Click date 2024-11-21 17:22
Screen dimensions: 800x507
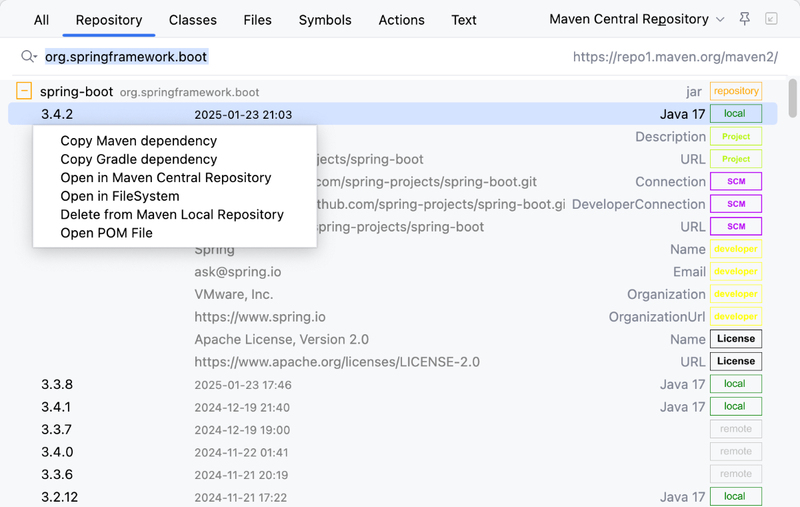(x=240, y=497)
